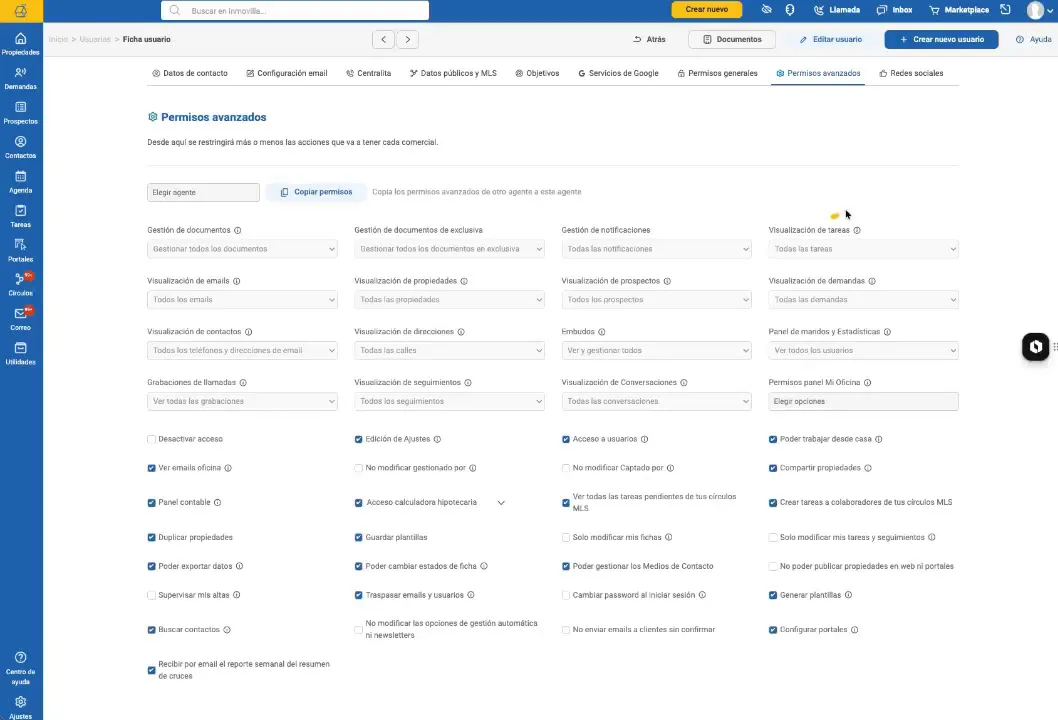Switch to Datos públicos y MLS tab
1058x720 pixels.
453,73
